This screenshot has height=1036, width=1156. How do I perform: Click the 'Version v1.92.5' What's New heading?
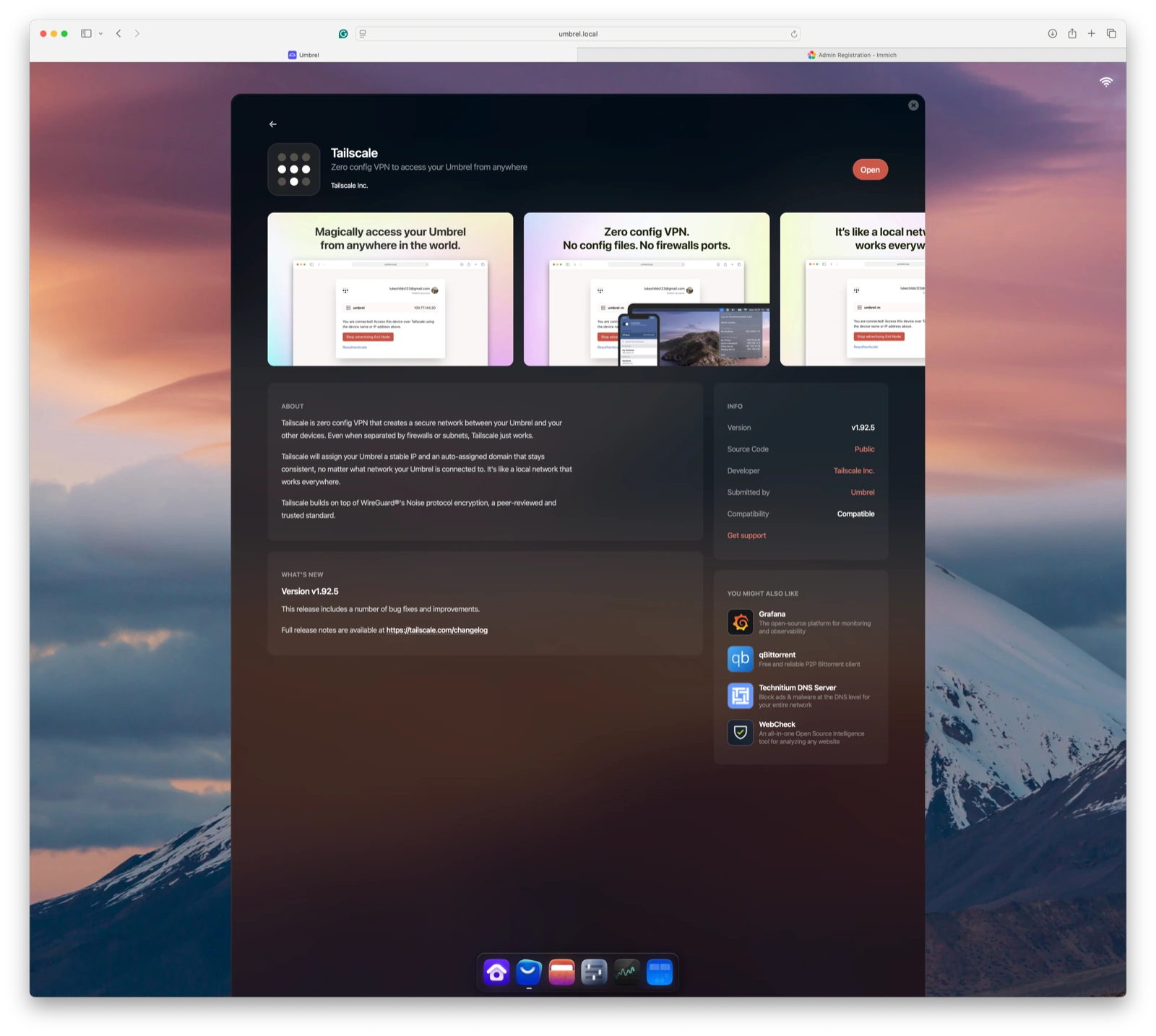click(x=310, y=591)
